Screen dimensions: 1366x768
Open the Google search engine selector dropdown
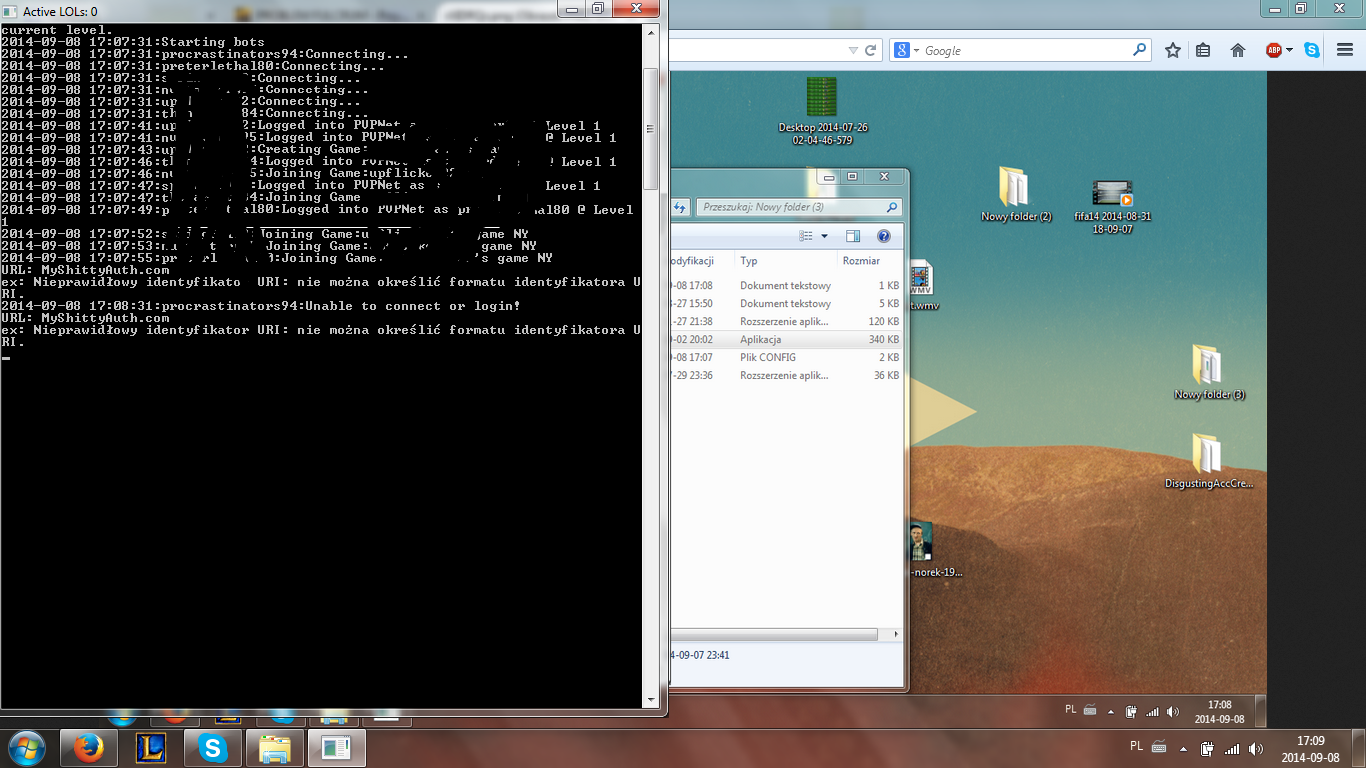907,50
